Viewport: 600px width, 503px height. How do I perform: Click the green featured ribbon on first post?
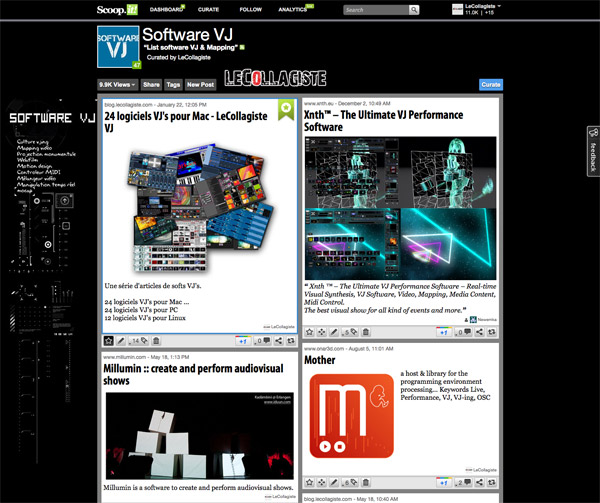coord(286,109)
